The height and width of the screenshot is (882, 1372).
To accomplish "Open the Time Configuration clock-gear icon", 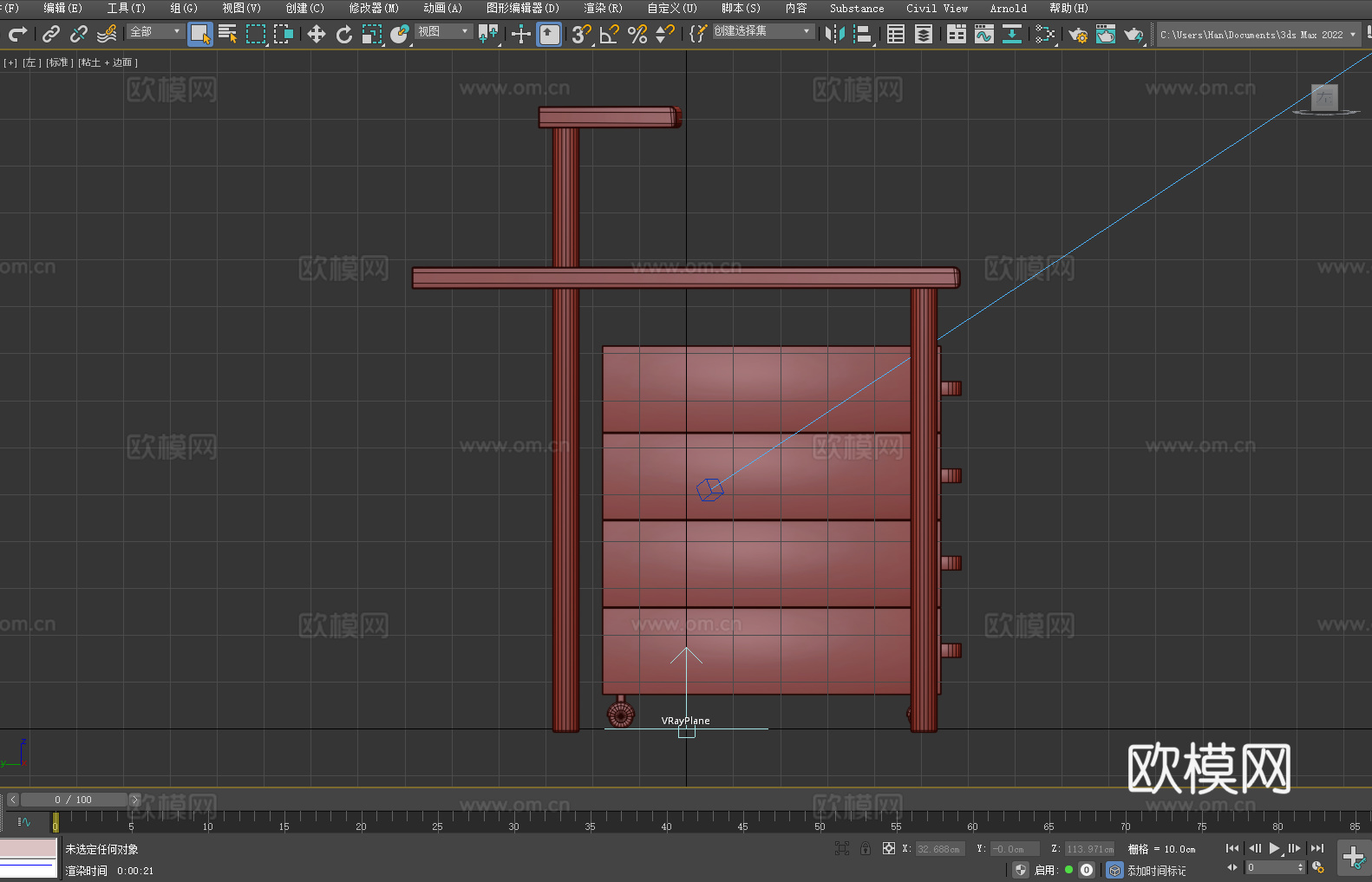I will click(1318, 867).
